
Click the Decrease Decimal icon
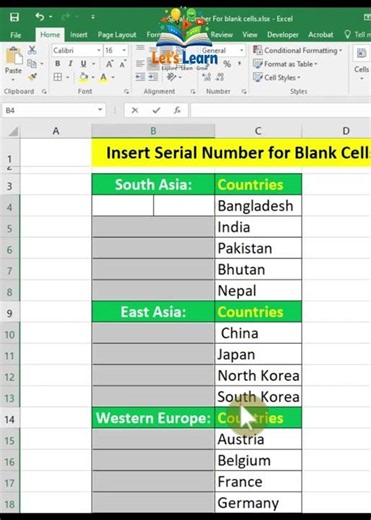220,77
